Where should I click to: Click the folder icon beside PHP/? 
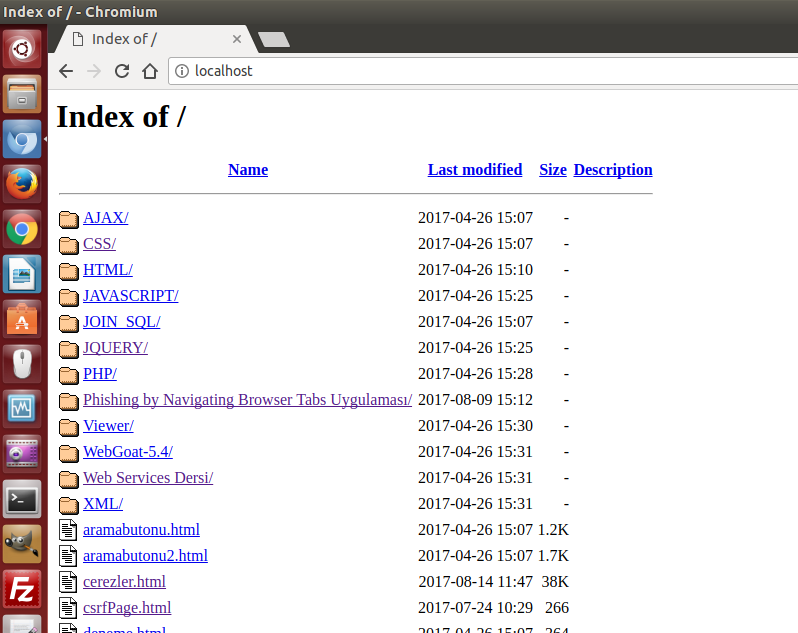(68, 375)
